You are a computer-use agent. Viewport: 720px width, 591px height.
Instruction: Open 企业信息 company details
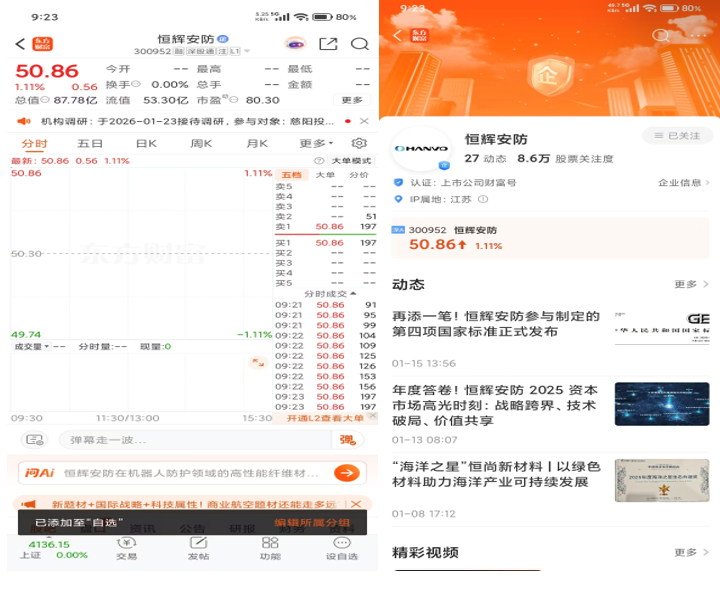684,182
